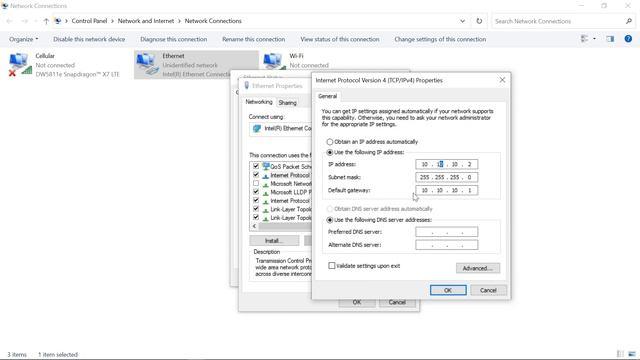
Task: Open Advanced TCP/IP settings
Action: (x=478, y=268)
